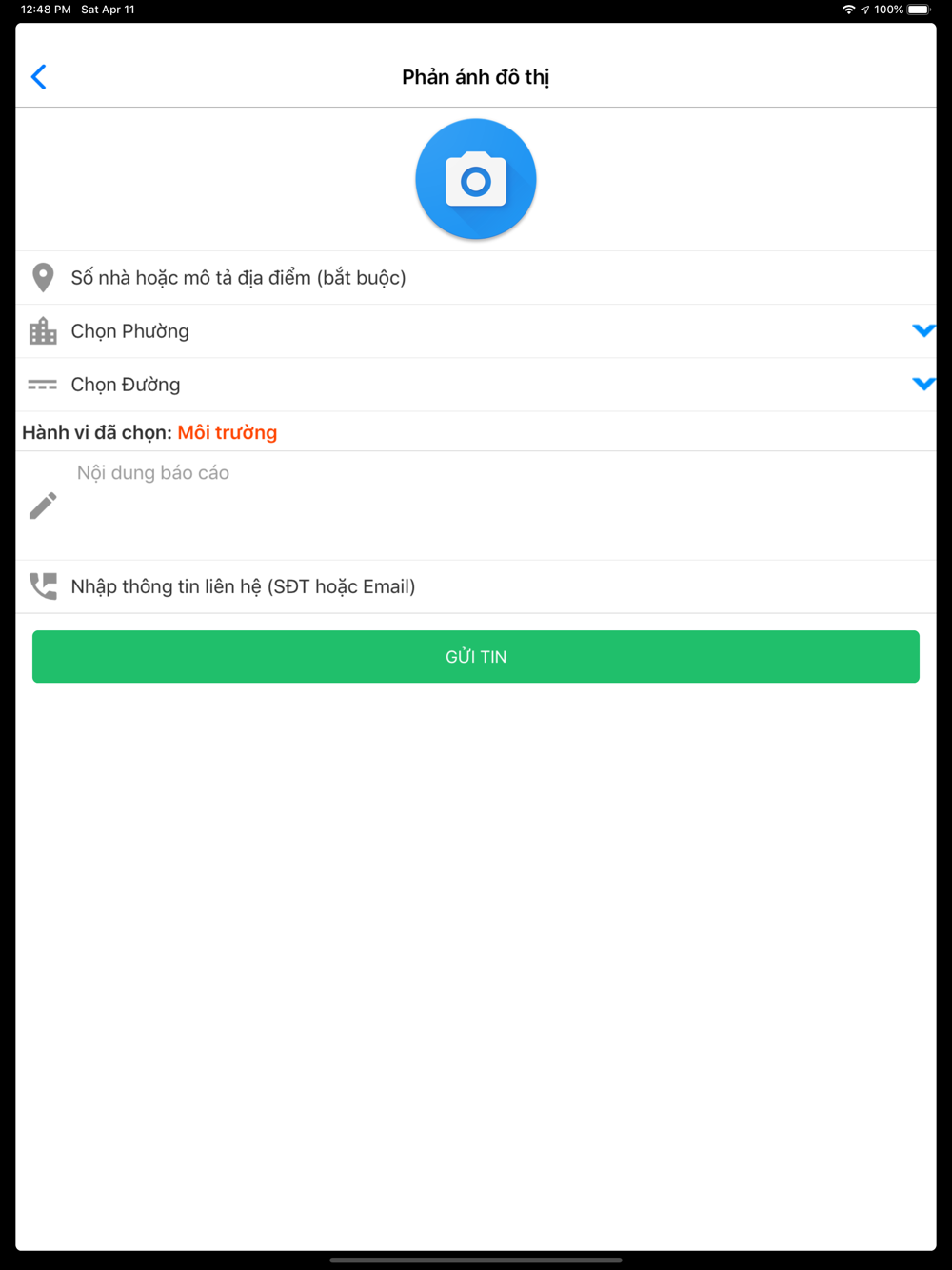Tap the building icon beside Chọn Phường
952x1270 pixels.
pos(43,331)
